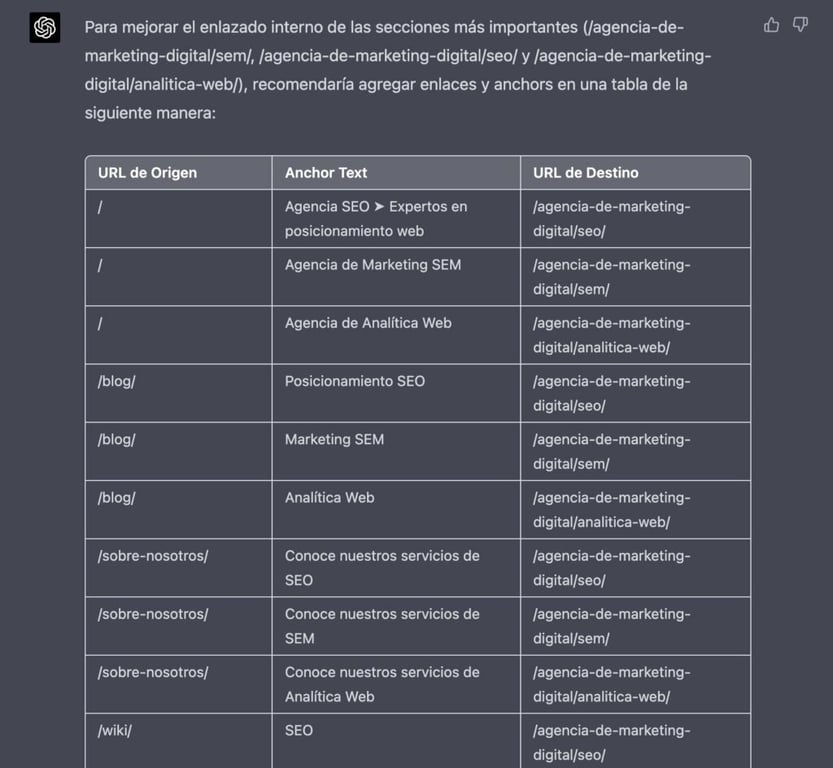
Task: Click the /blog/ origin URL cell
Action: 116,381
